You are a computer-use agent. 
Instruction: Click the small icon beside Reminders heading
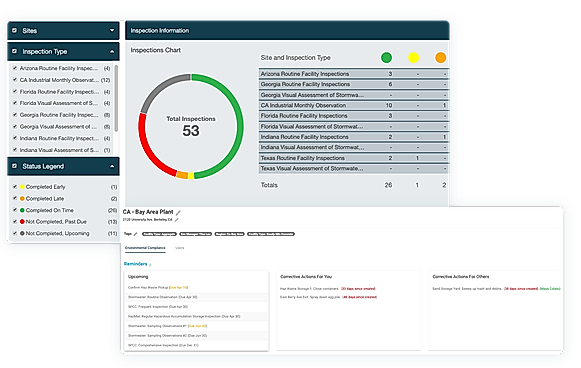pos(150,265)
